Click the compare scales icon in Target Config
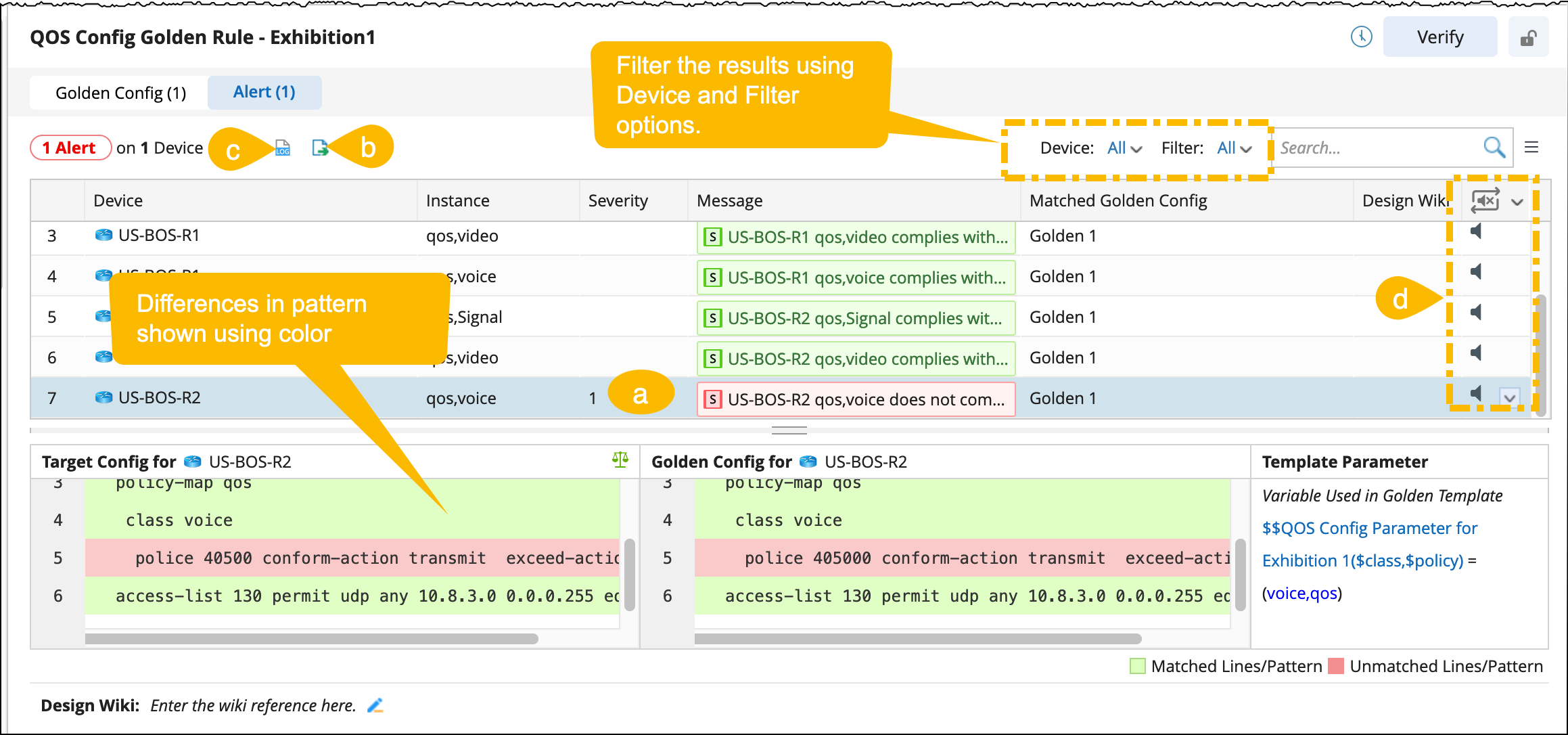The width and height of the screenshot is (1568, 735). pos(620,460)
